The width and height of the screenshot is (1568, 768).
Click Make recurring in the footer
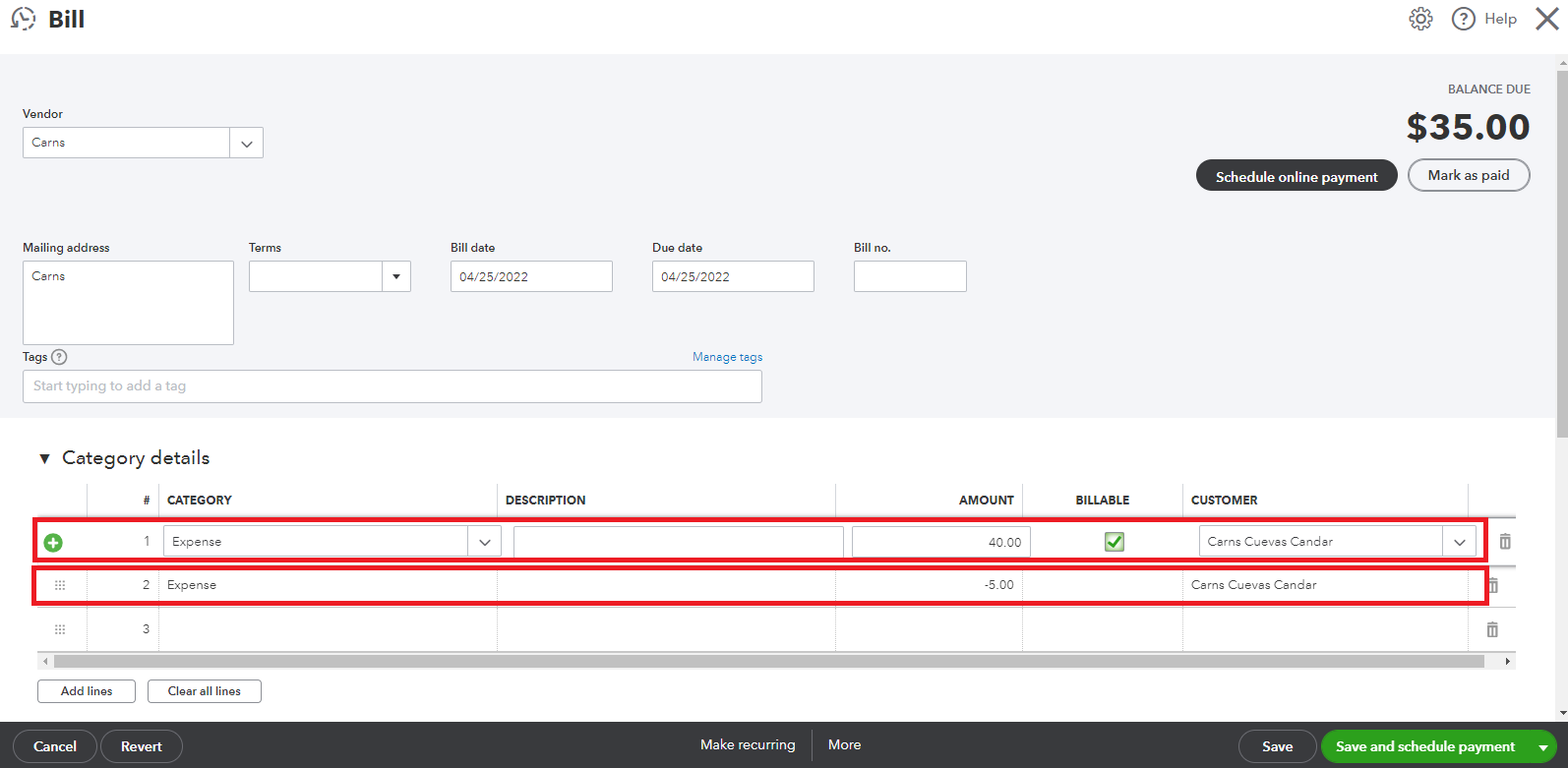[x=747, y=744]
